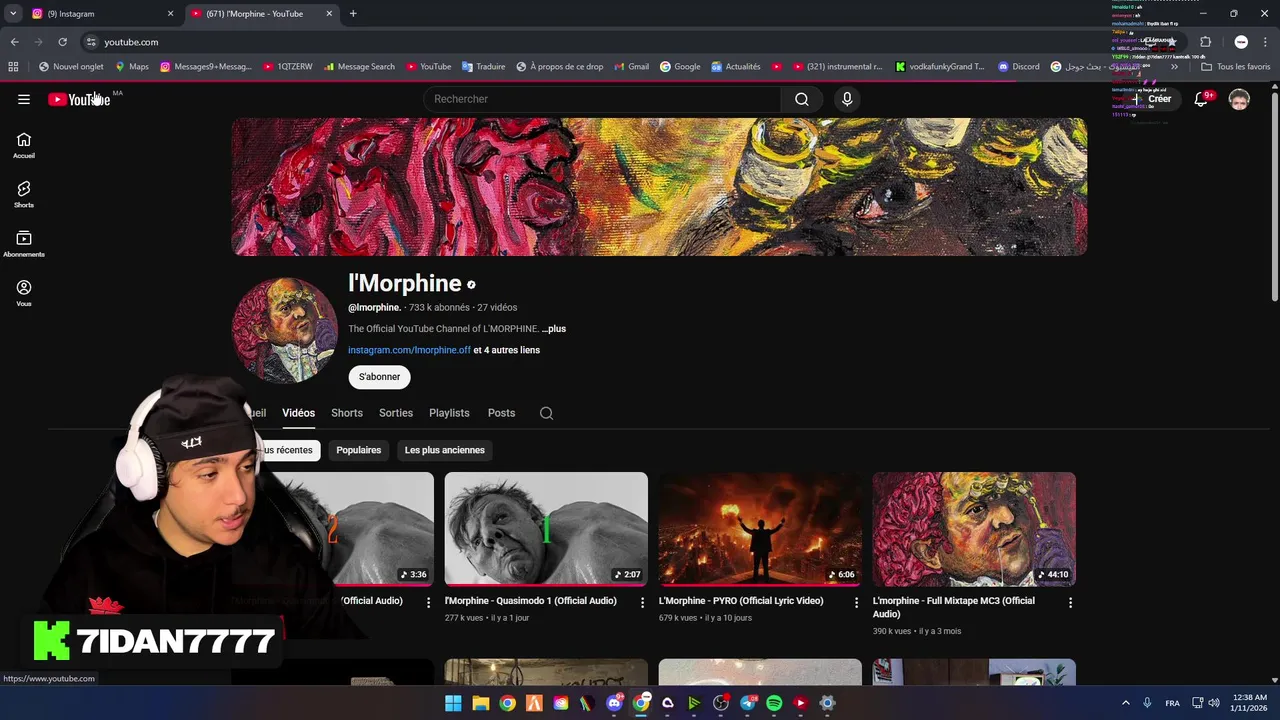This screenshot has height=720, width=1280.
Task: Expand channel description with ...plus
Action: coord(554,329)
